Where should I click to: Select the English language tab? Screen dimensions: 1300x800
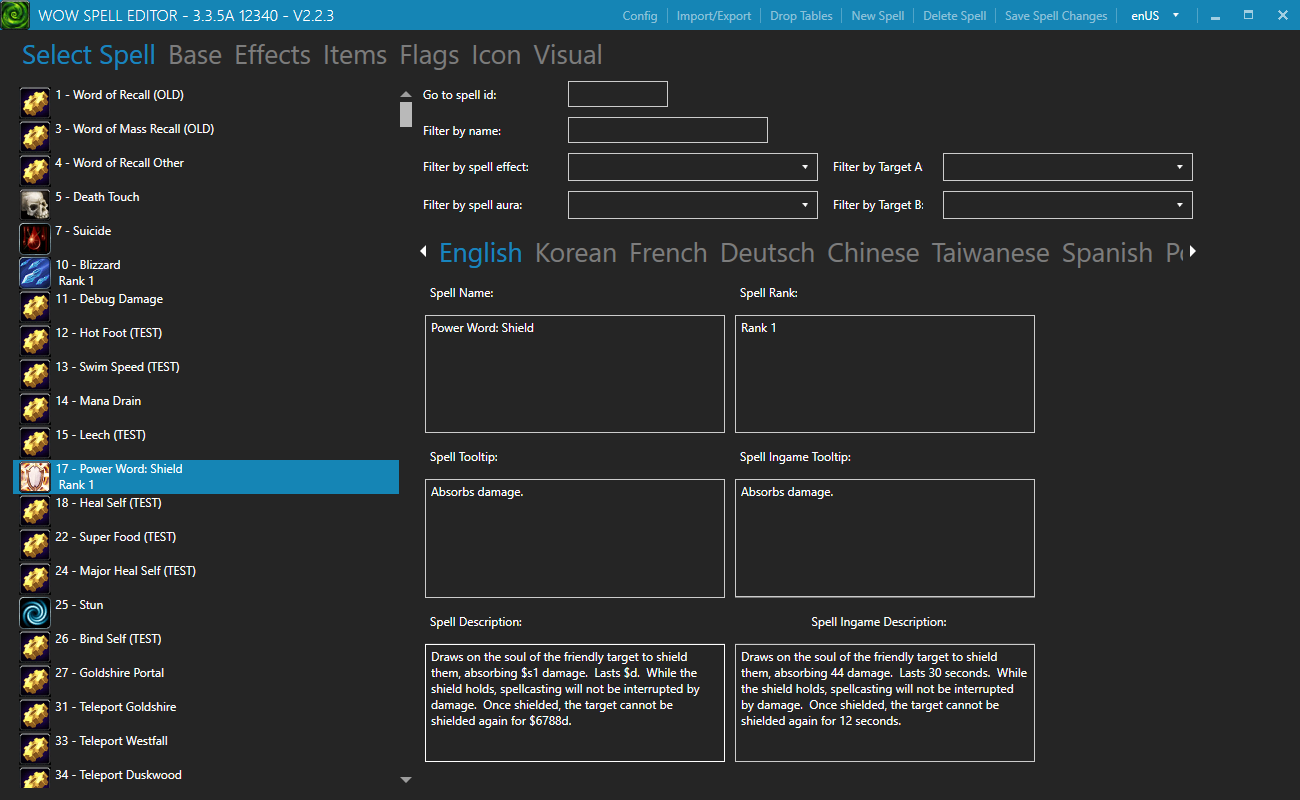480,253
